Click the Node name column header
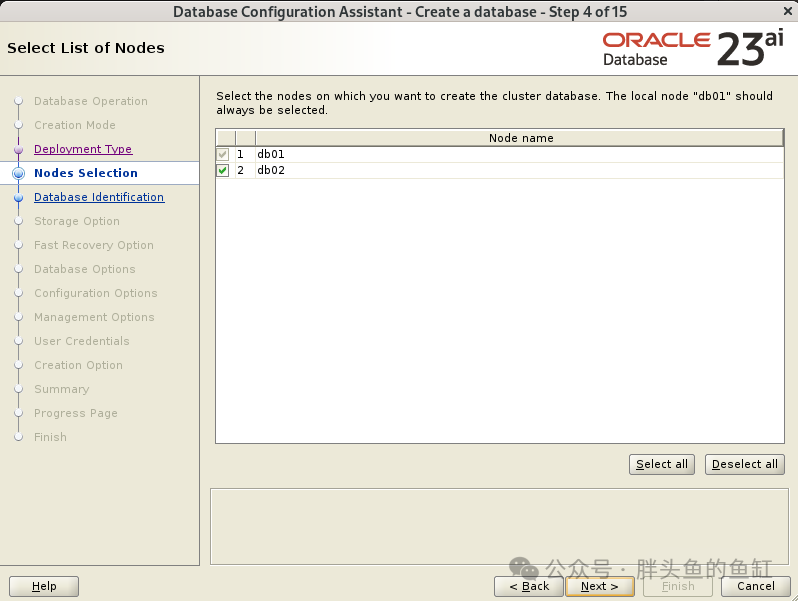 click(520, 138)
